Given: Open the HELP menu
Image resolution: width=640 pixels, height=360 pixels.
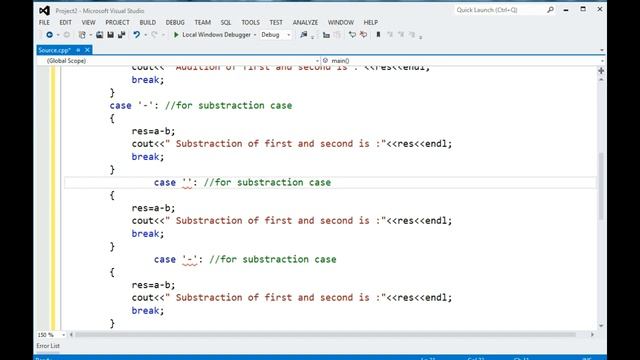Looking at the screenshot, I should (x=371, y=22).
